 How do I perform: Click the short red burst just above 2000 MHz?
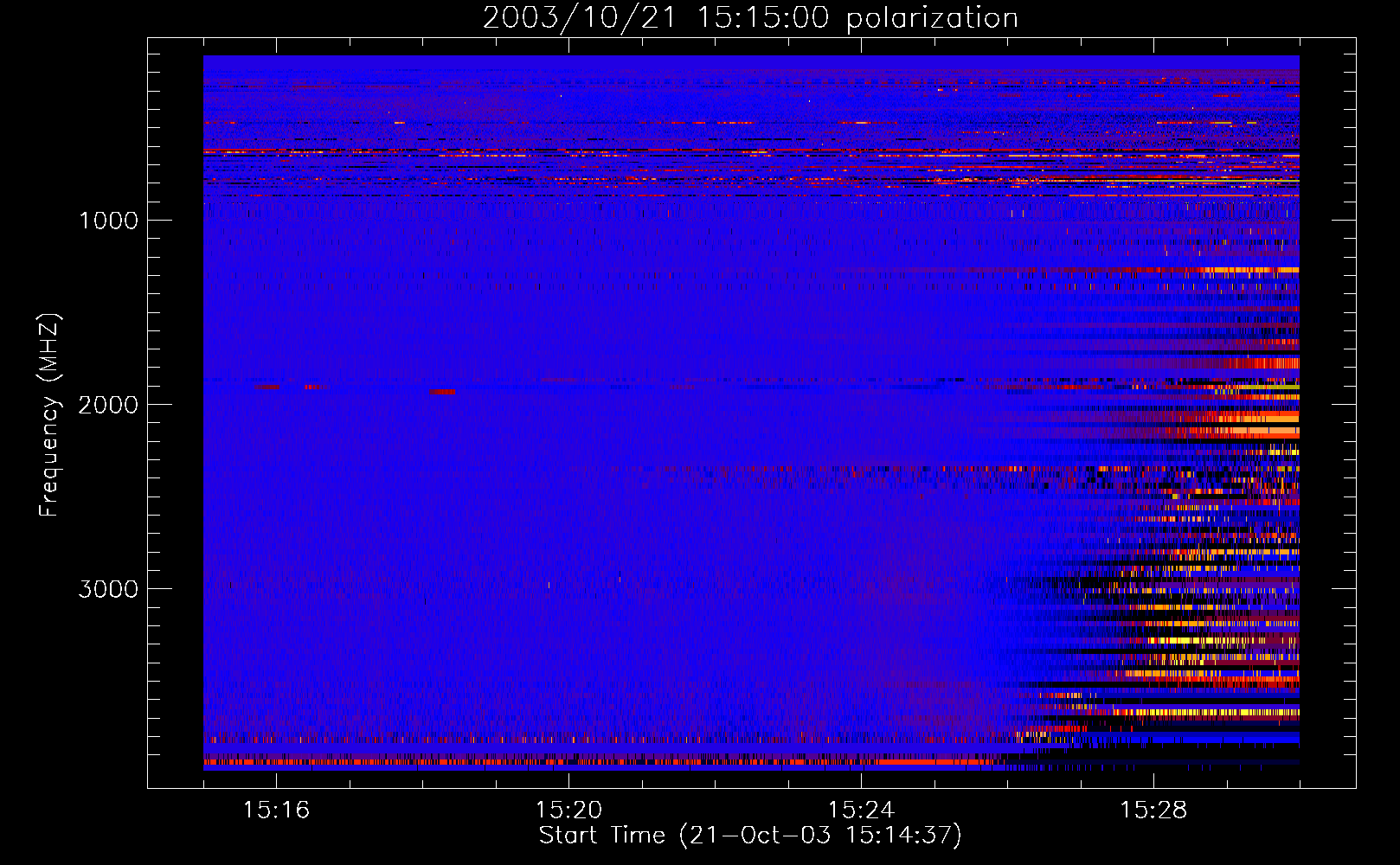click(442, 391)
